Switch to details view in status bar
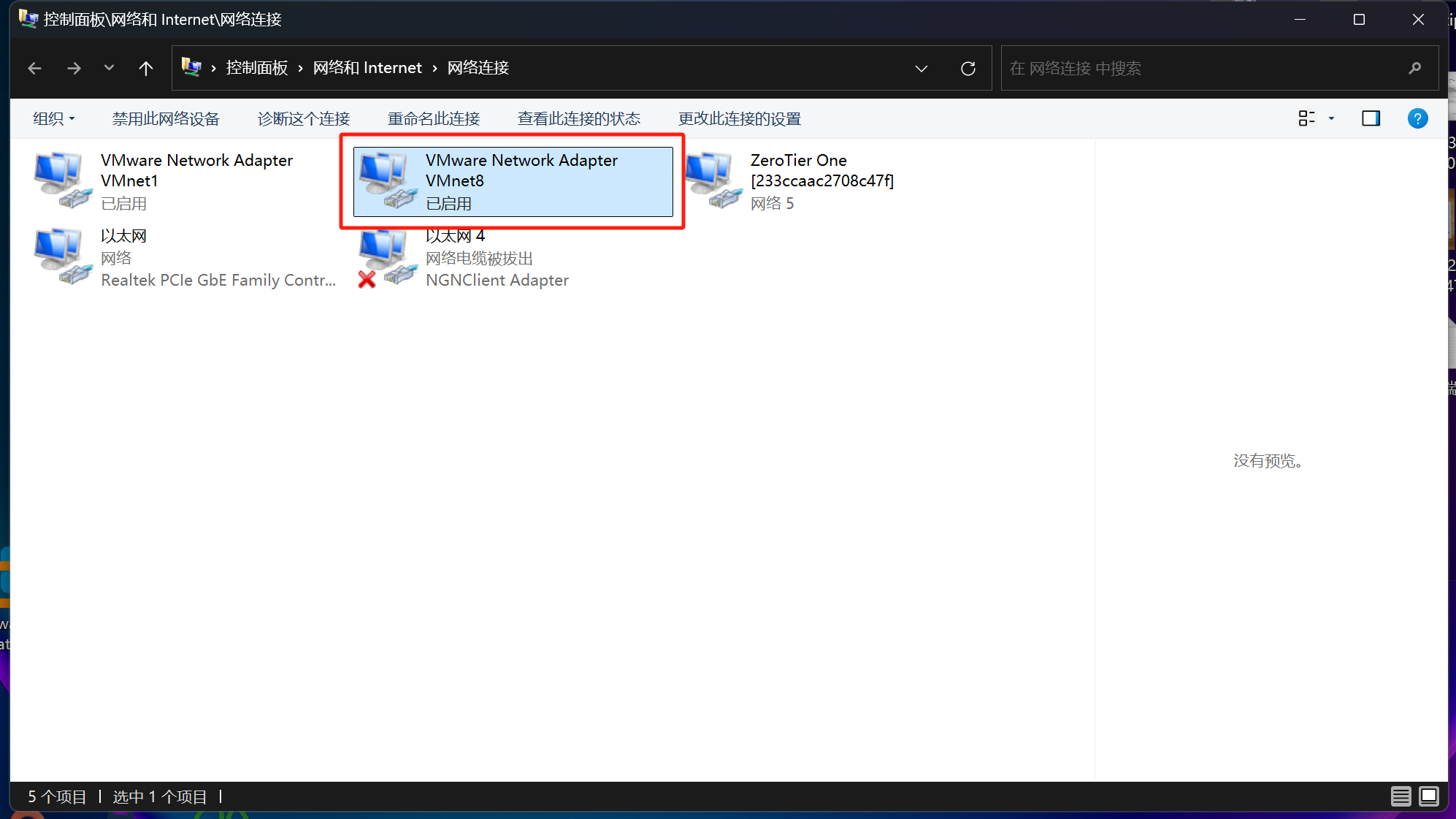 (1401, 796)
